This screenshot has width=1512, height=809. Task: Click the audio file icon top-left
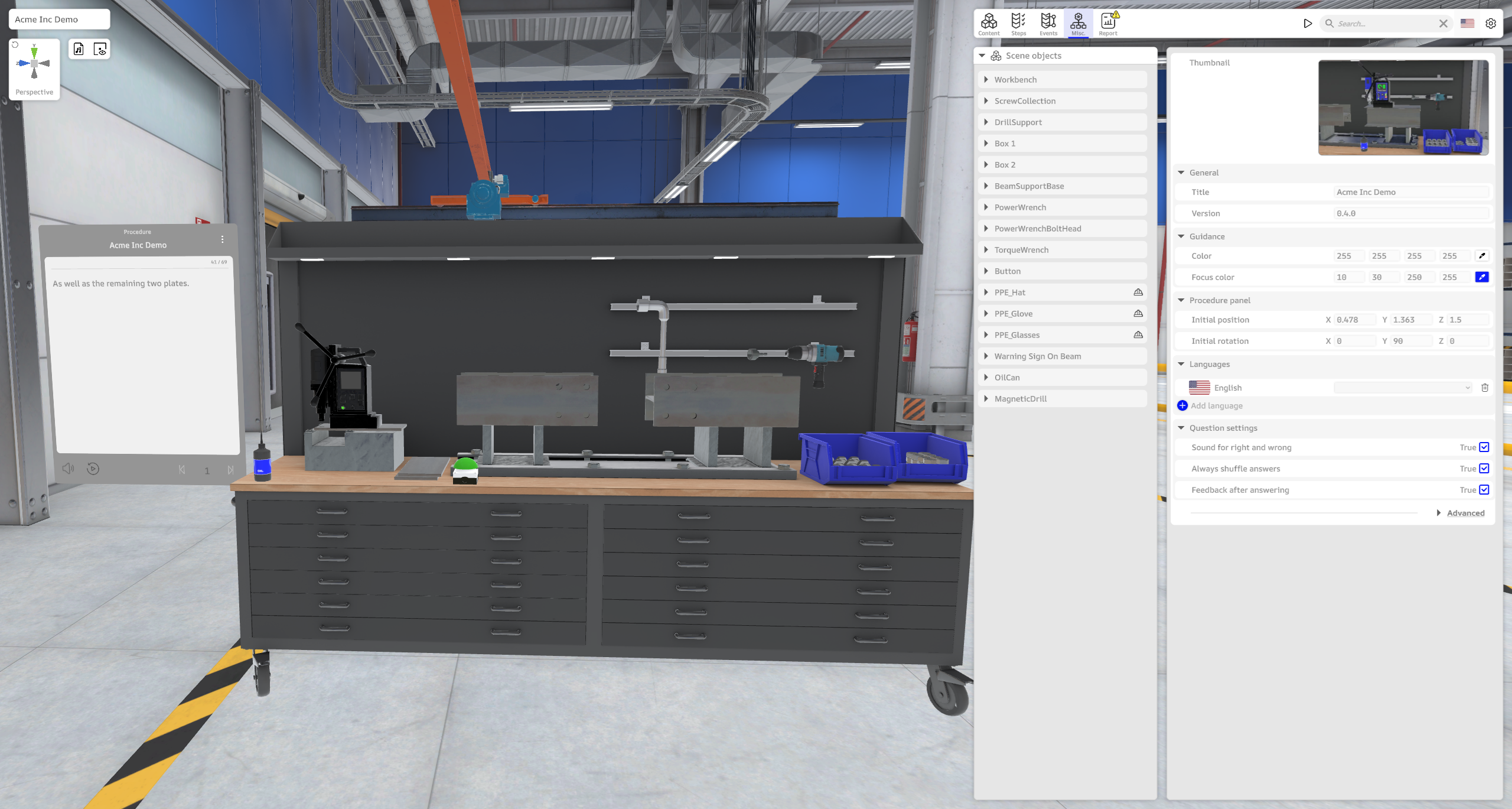(79, 50)
